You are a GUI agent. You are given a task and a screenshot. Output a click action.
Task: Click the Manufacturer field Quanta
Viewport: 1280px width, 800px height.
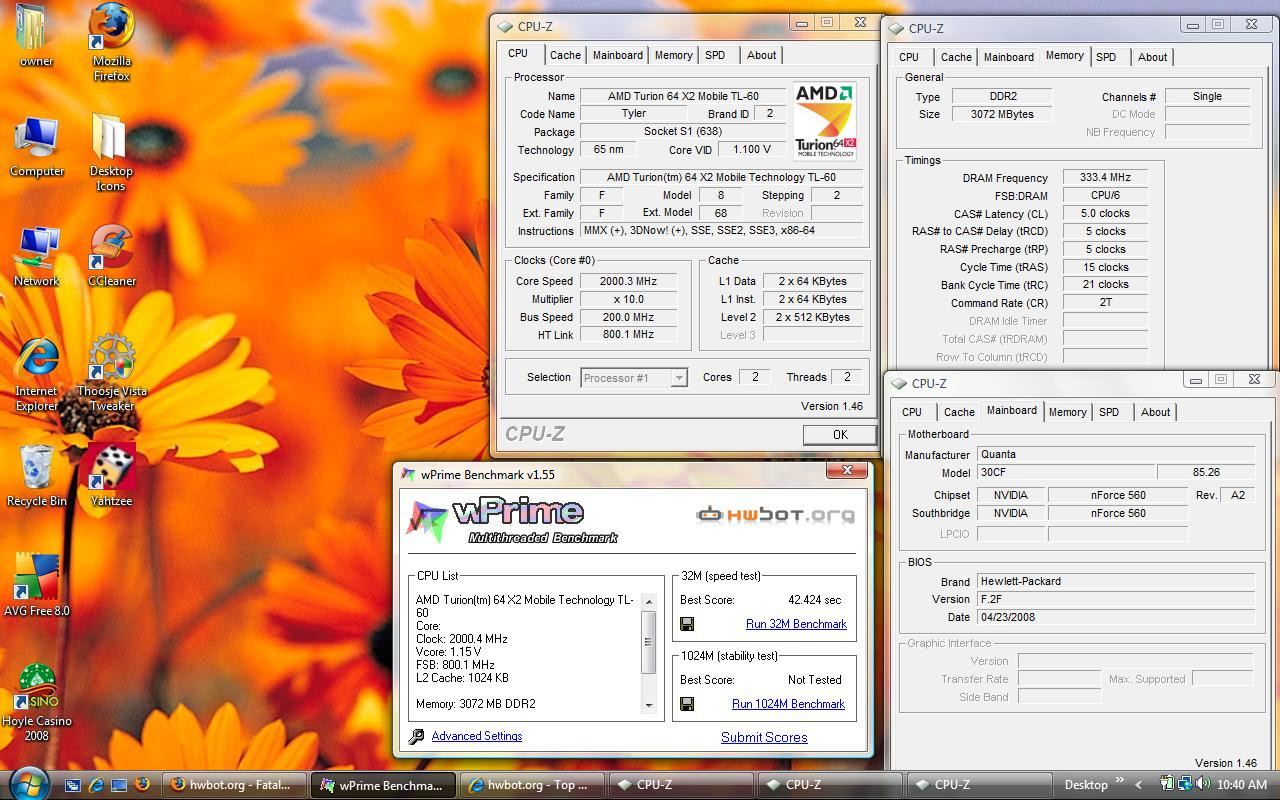(x=1115, y=454)
